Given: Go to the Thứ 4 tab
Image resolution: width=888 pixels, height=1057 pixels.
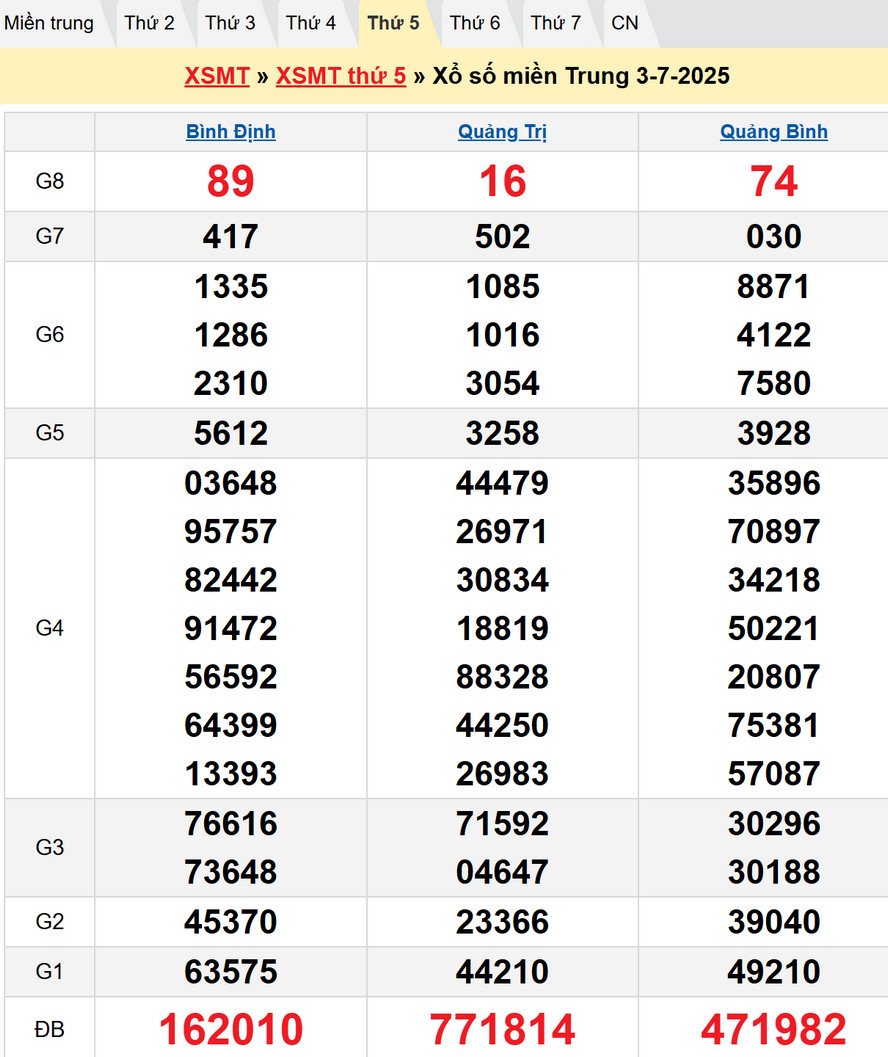Looking at the screenshot, I should click(x=311, y=23).
